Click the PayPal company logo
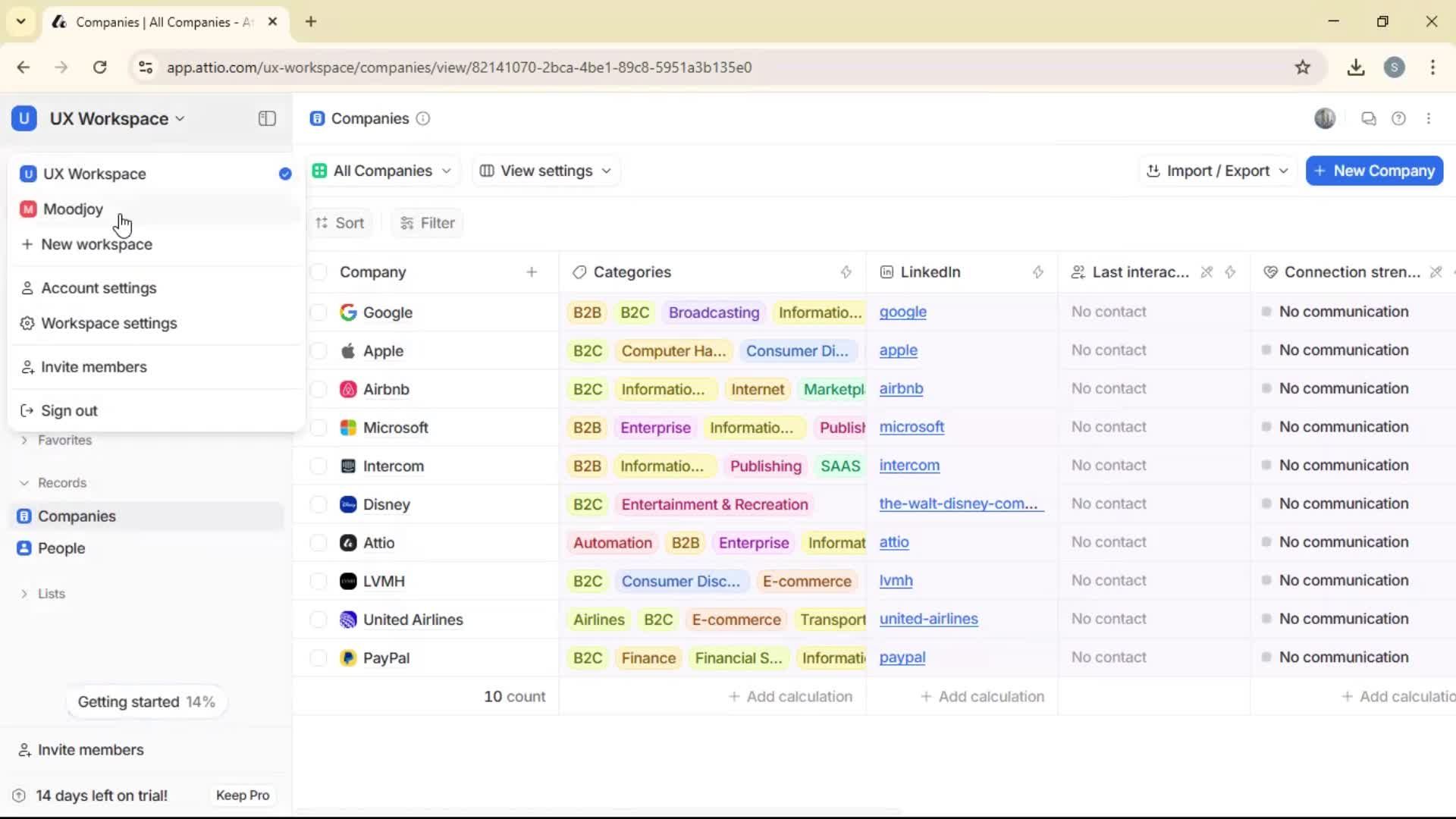The image size is (1456, 819). click(348, 658)
